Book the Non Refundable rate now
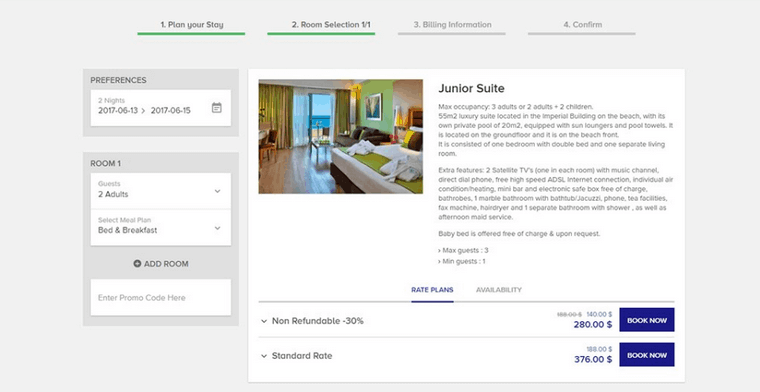The height and width of the screenshot is (392, 760). point(647,320)
